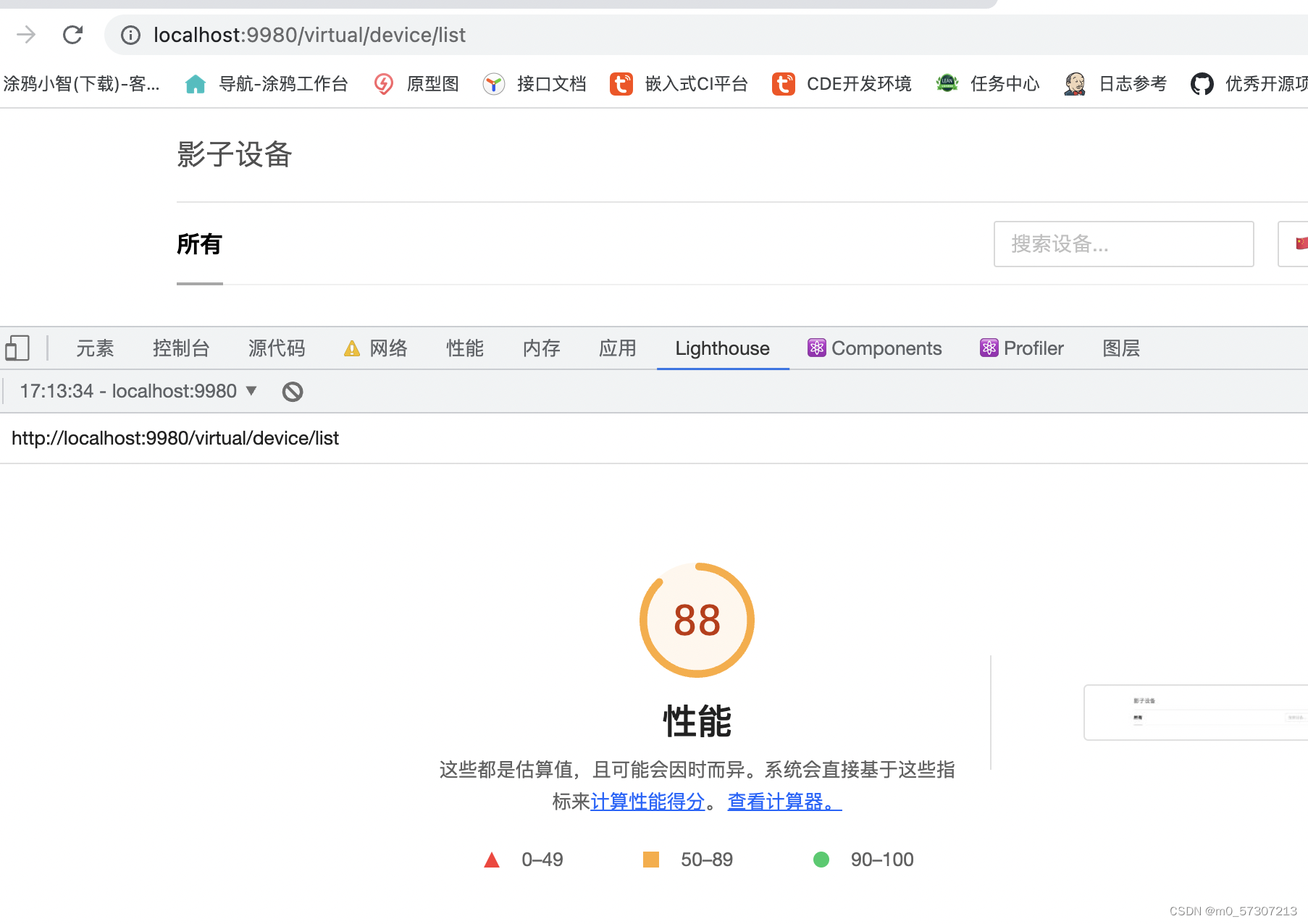Viewport: 1308px width, 924px height.
Task: Click the orange t icon beside CDE开发环境
Action: pos(784,84)
